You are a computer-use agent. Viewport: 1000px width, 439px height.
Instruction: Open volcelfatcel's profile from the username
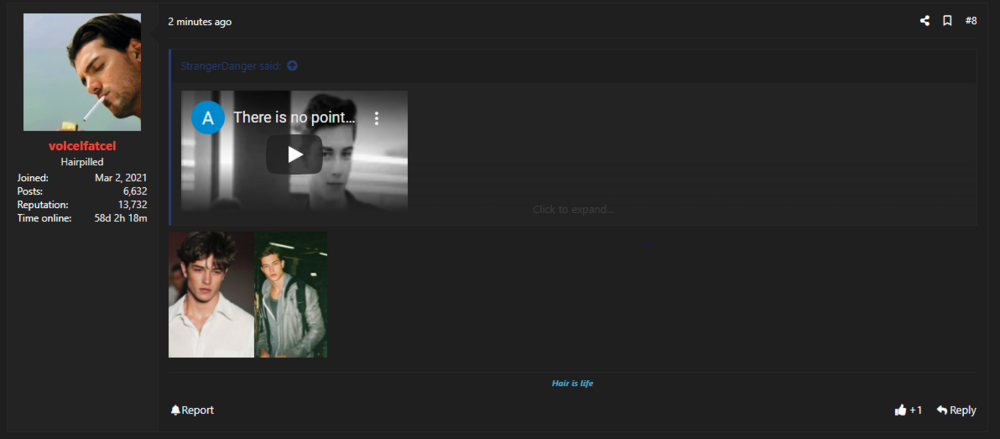(x=82, y=146)
